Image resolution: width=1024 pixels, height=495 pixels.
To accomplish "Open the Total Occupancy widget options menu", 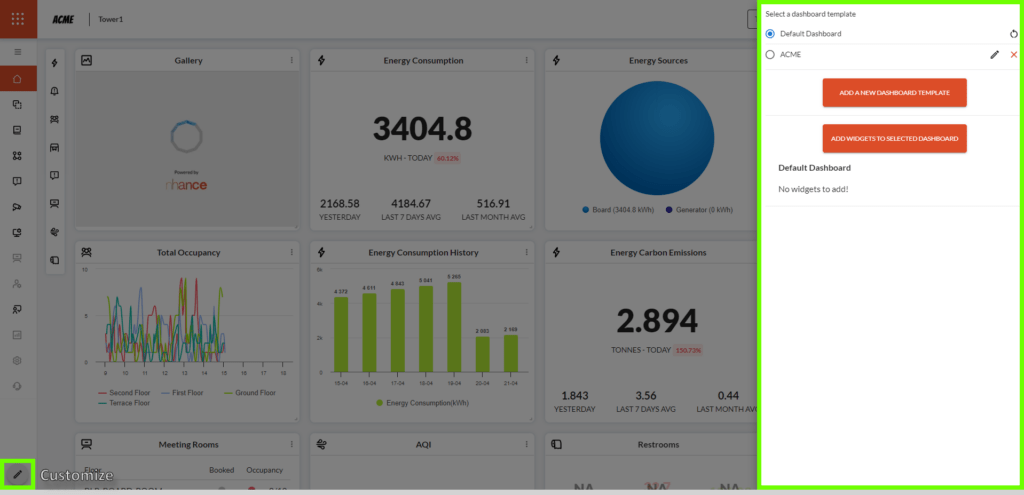I will [292, 253].
